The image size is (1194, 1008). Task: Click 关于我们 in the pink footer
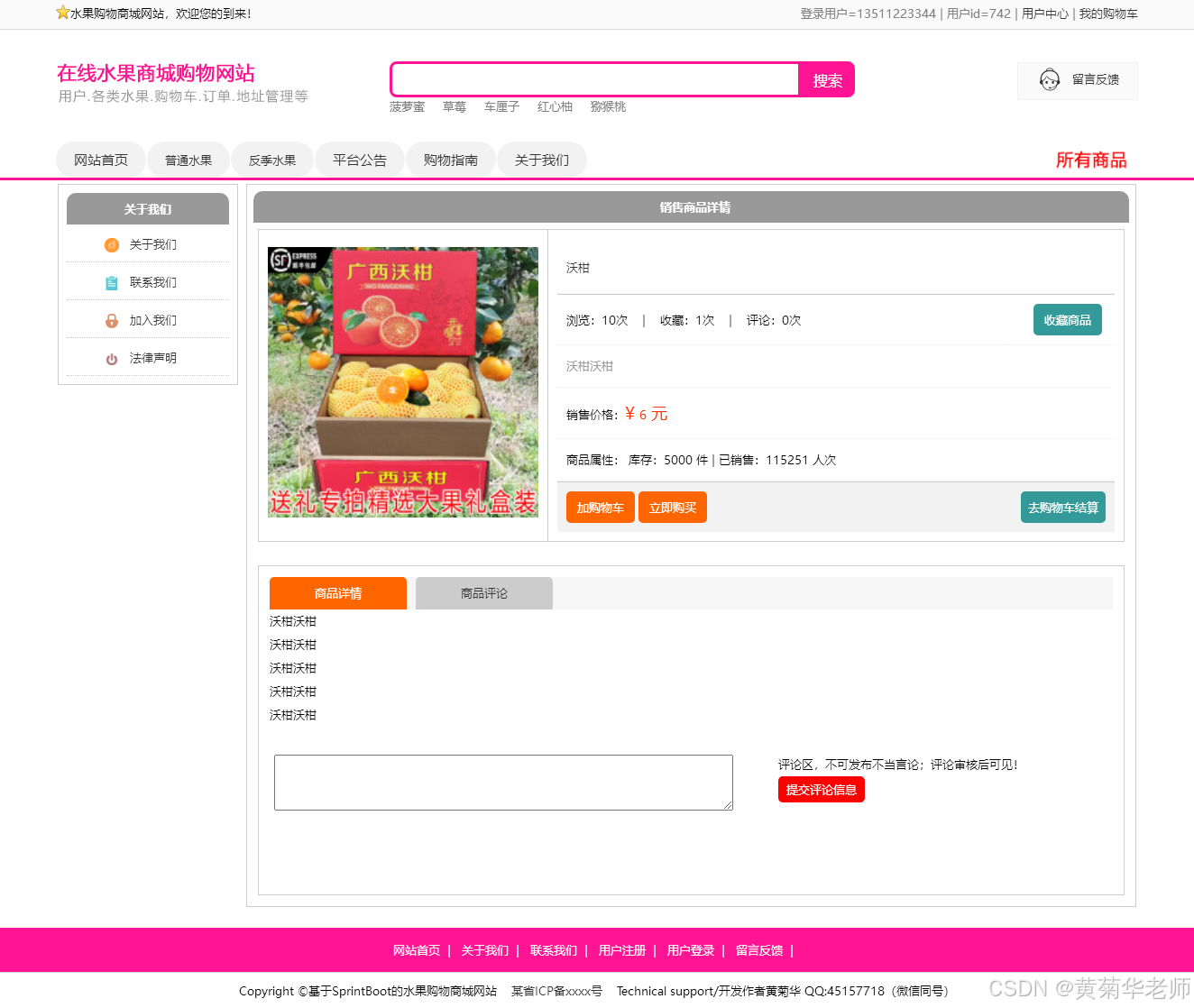(x=485, y=950)
